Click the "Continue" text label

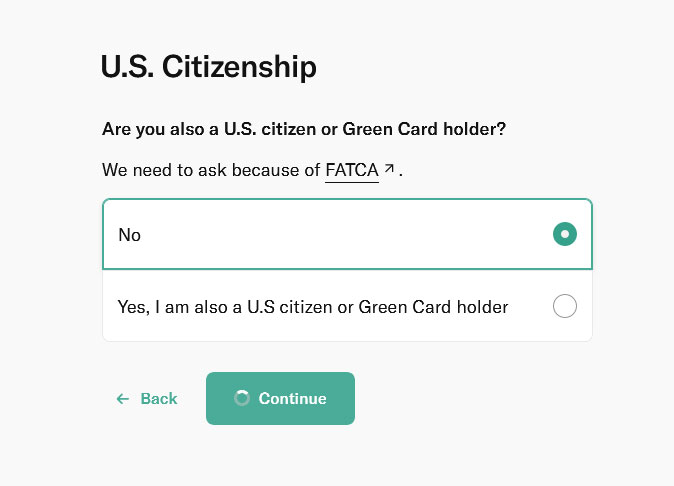click(292, 399)
